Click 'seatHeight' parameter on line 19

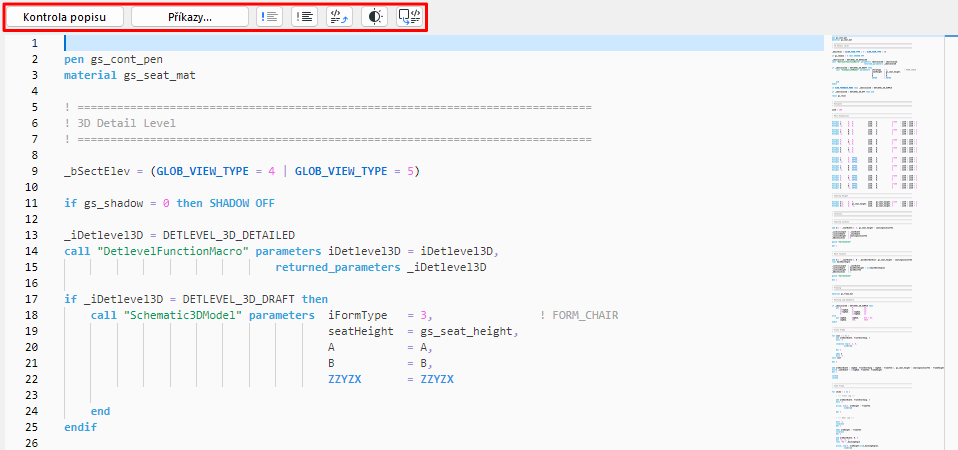tap(361, 331)
